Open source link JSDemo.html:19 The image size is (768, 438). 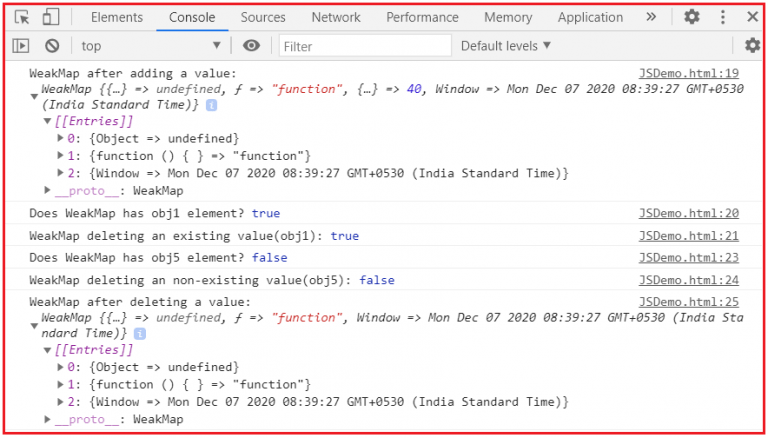pos(688,73)
